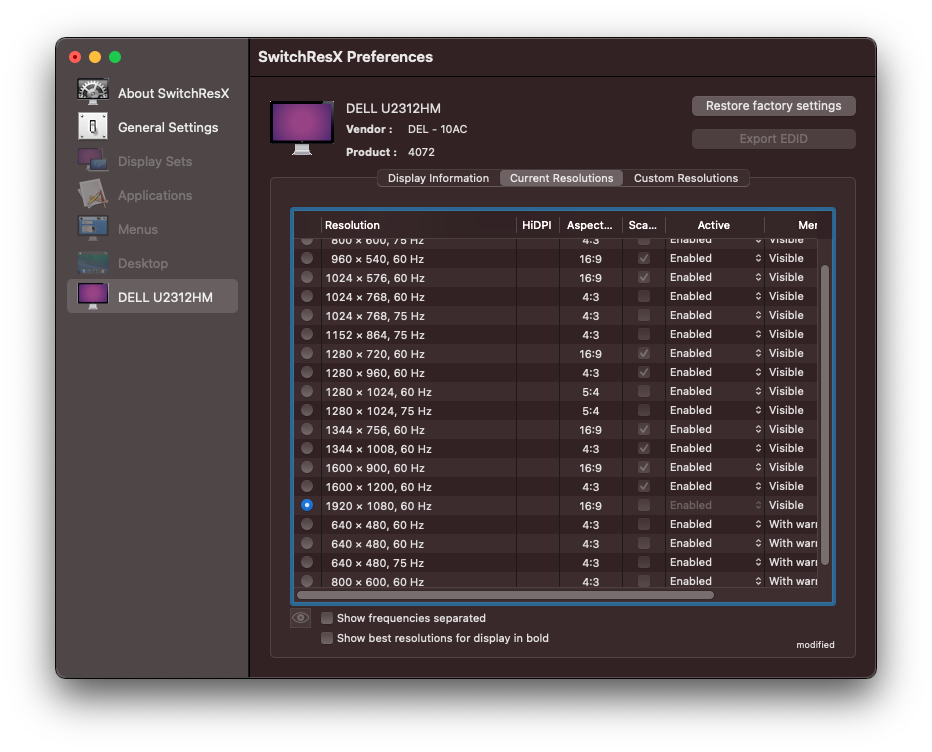932x752 pixels.
Task: Toggle Scaling checkbox for 1344 × 756 row
Action: (644, 430)
